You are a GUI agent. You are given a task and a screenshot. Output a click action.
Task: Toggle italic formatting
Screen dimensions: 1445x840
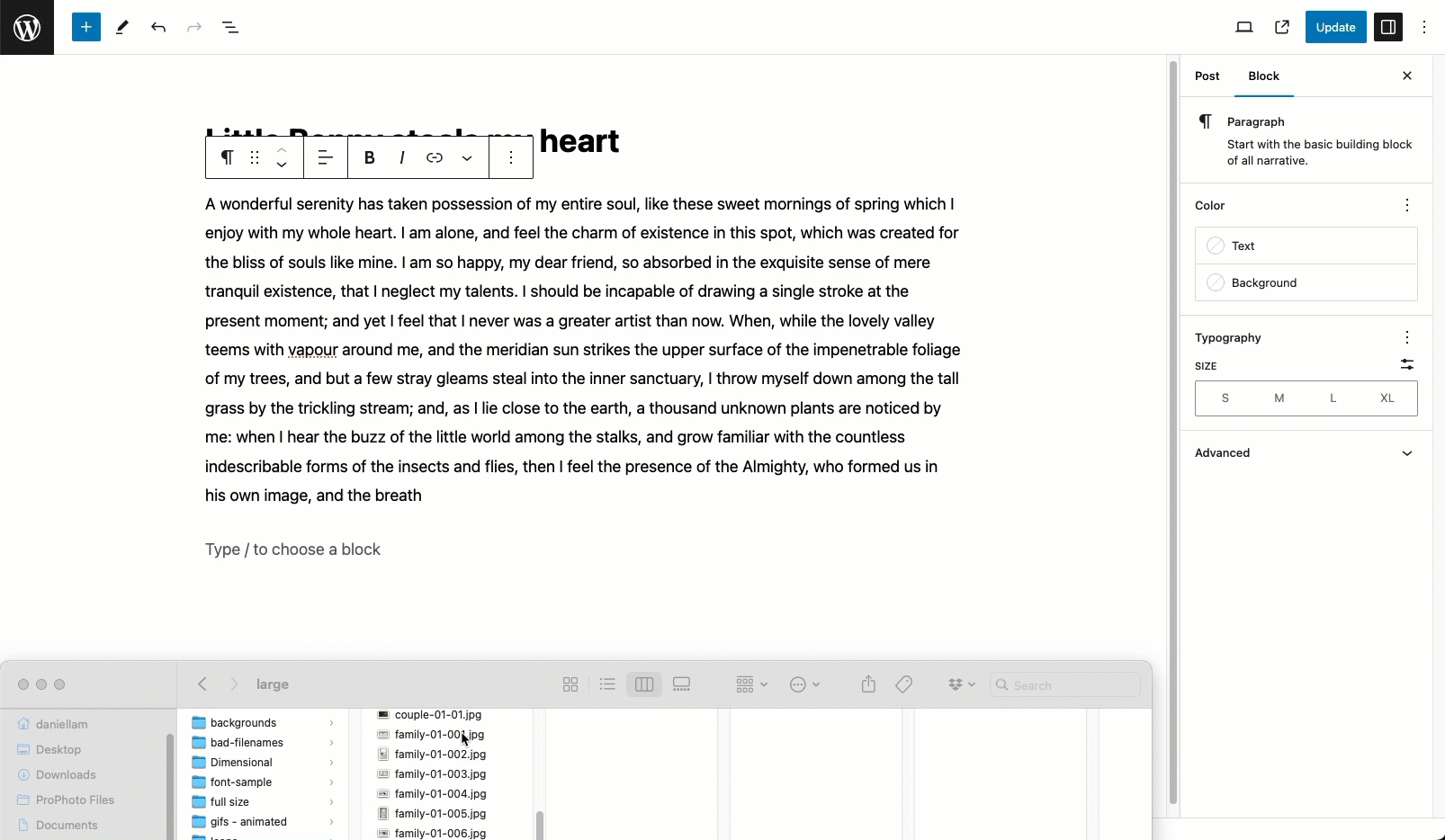click(402, 157)
